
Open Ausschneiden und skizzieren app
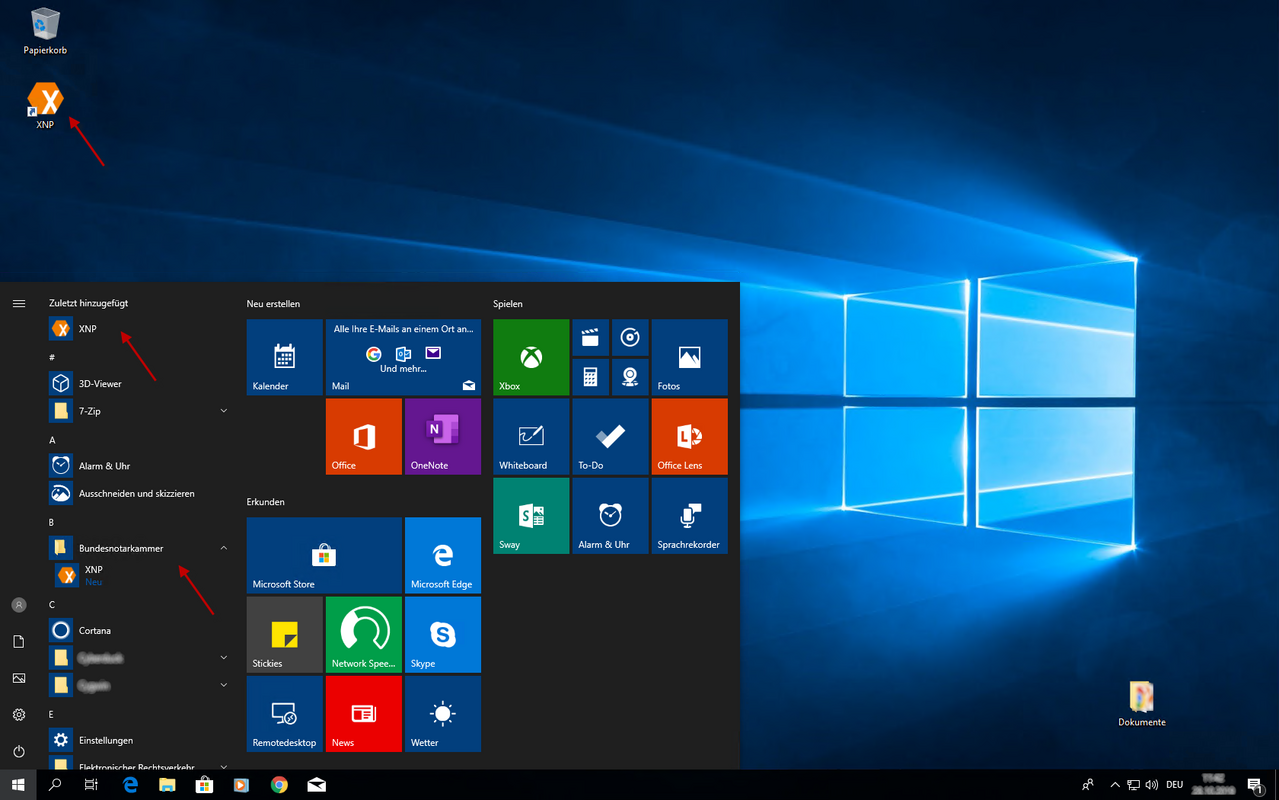point(138,493)
